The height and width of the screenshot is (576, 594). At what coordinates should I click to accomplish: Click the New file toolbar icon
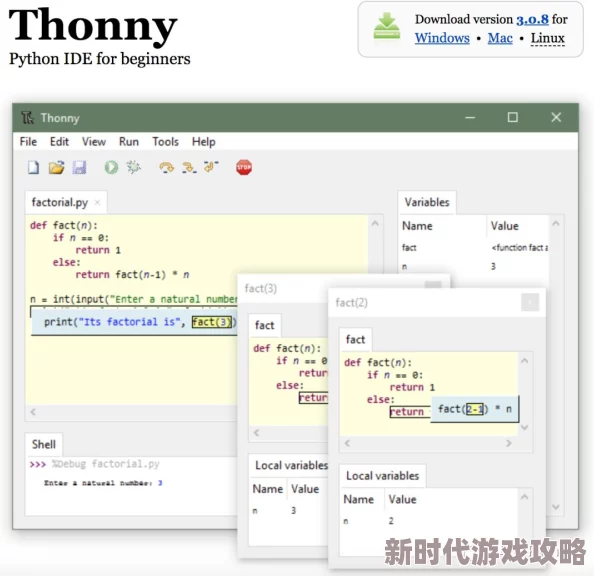(33, 167)
